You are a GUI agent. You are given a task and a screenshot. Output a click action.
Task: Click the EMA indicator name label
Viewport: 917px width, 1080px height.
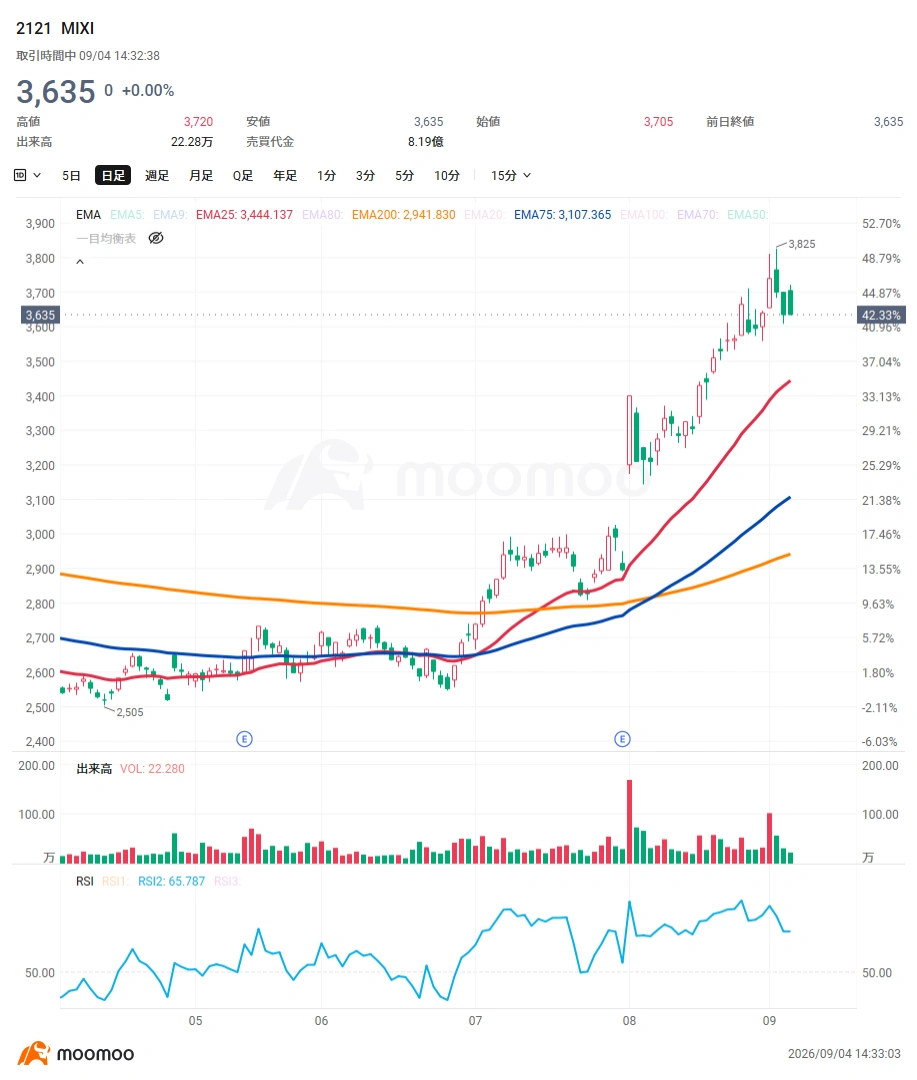point(88,215)
